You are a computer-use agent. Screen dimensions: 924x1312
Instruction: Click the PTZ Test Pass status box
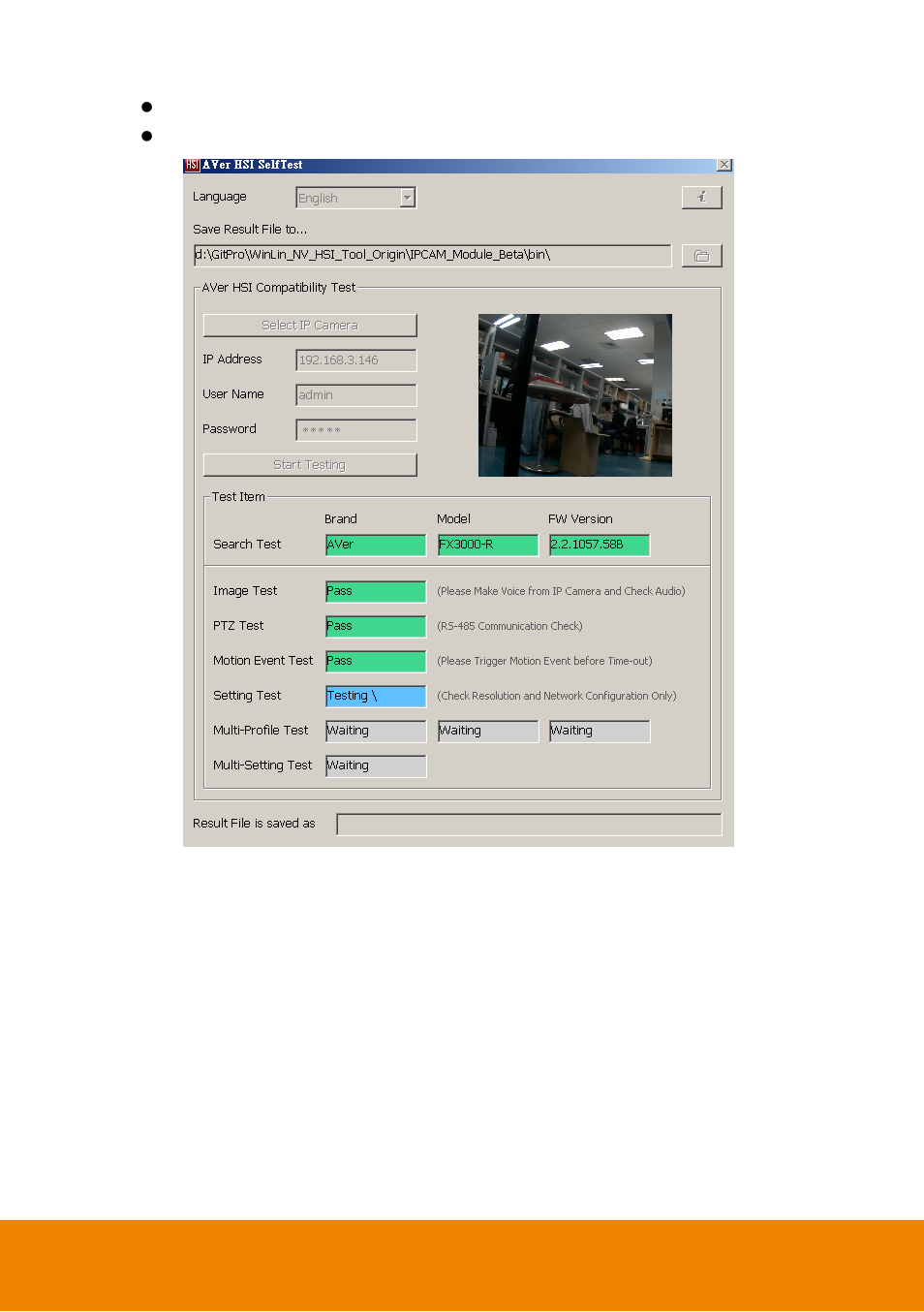click(376, 627)
